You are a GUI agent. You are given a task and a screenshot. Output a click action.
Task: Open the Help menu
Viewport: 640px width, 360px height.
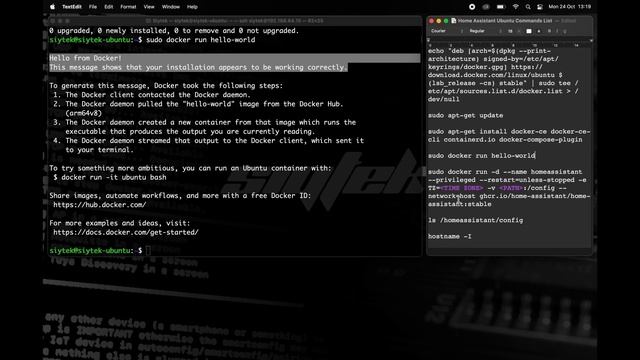[192, 7]
